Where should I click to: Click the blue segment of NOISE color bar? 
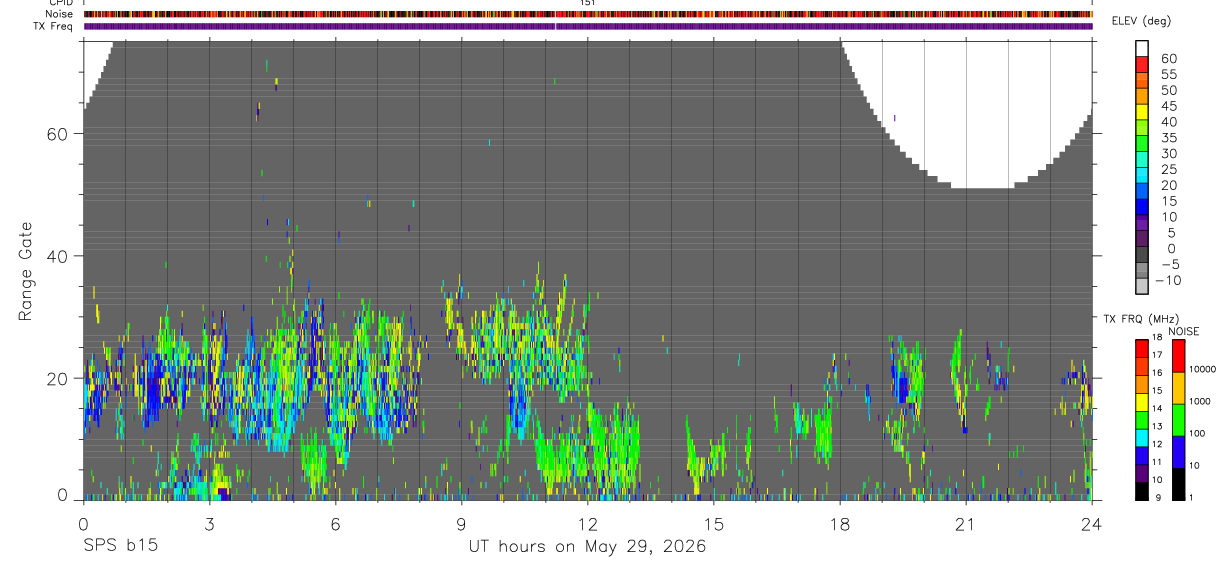pos(1180,452)
